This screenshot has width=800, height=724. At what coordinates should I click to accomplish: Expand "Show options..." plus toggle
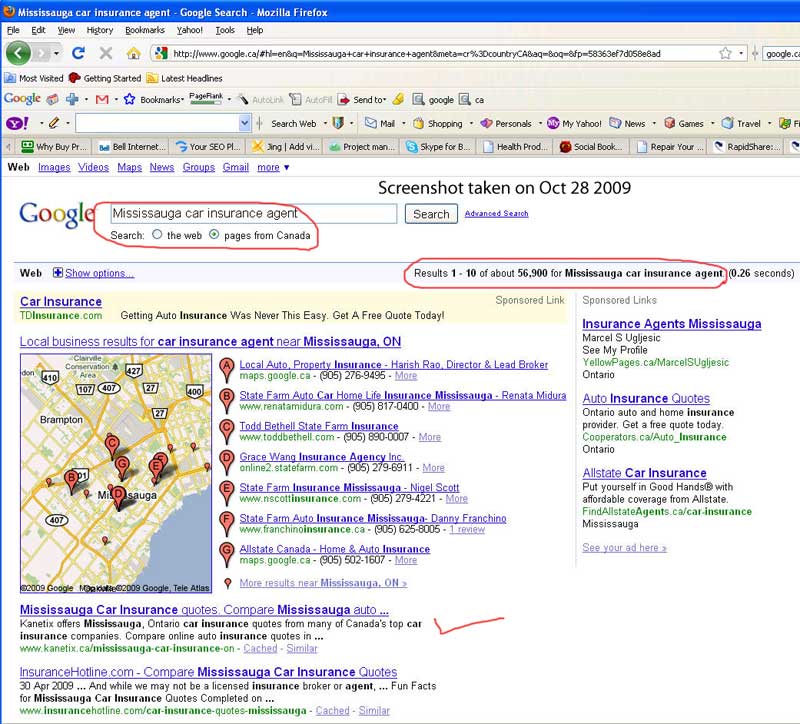tap(57, 273)
